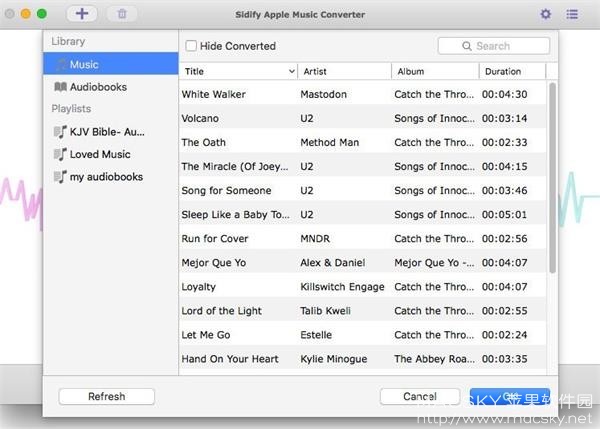This screenshot has height=429, width=600.
Task: Sort the list by Artist column header
Action: pyautogui.click(x=344, y=71)
